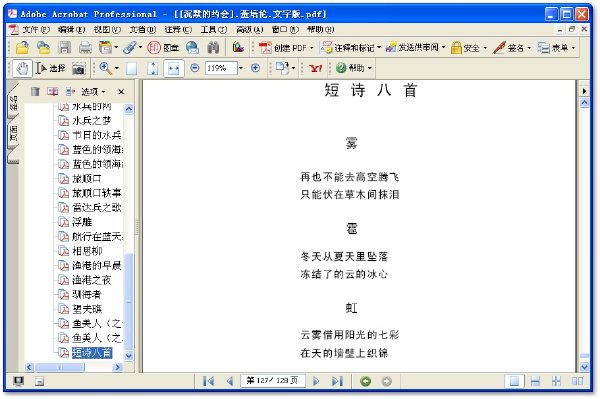Choose the 选择 text select tool

coord(51,68)
